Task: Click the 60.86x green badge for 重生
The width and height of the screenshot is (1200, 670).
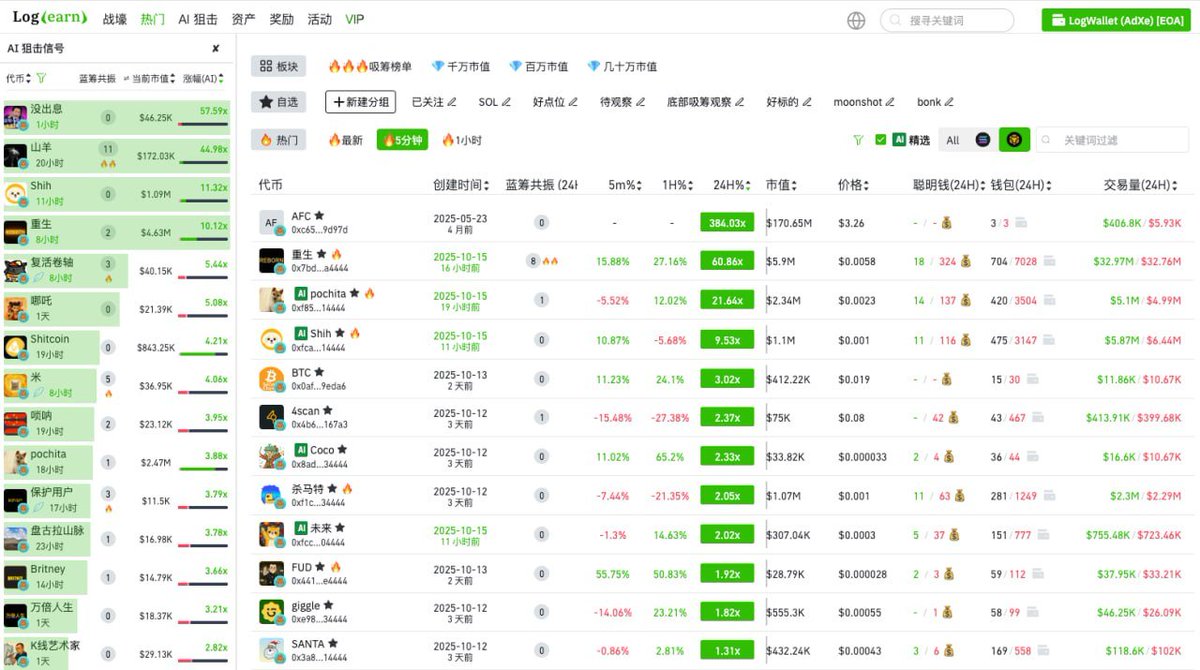Action: [727, 262]
